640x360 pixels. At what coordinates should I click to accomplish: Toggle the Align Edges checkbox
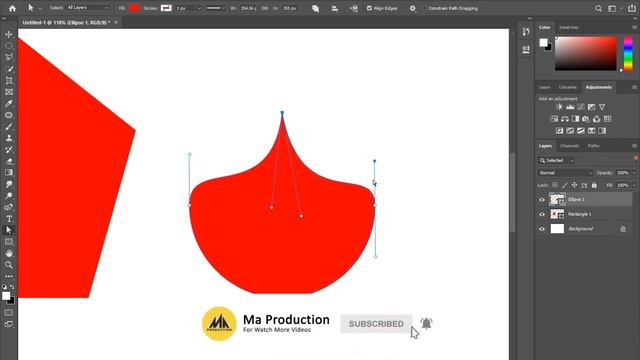[369, 8]
